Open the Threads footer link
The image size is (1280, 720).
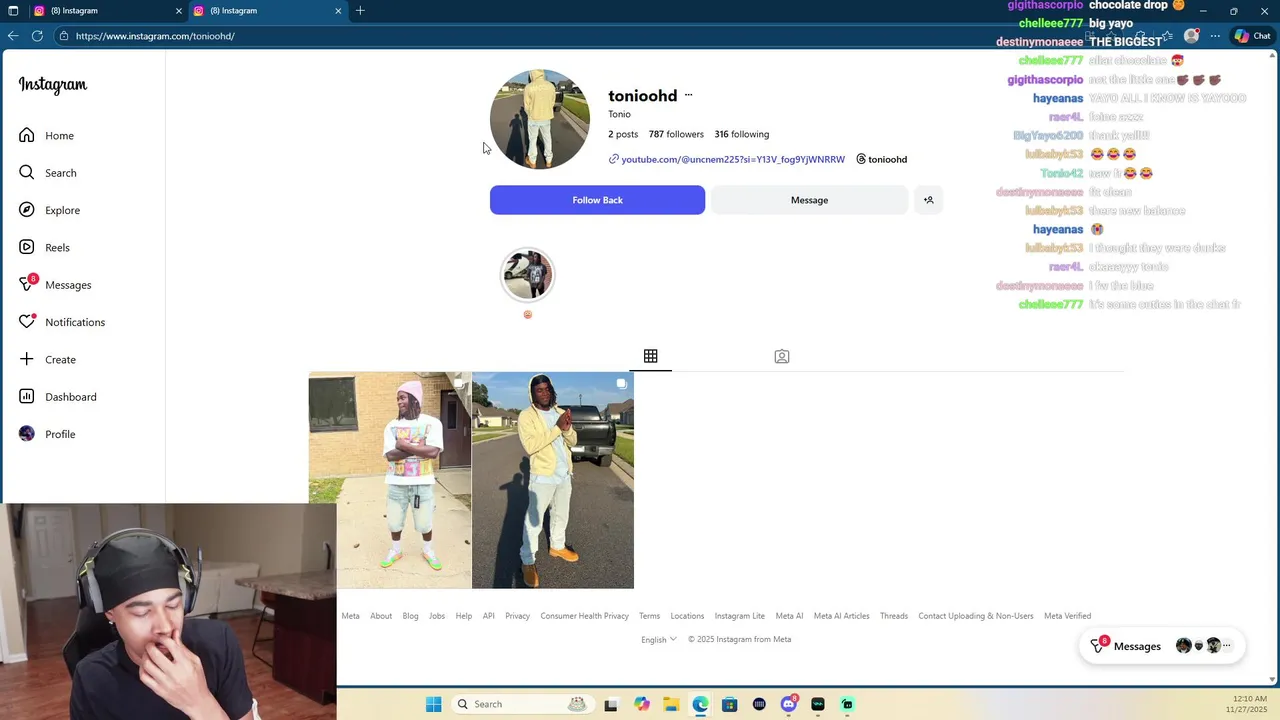894,616
